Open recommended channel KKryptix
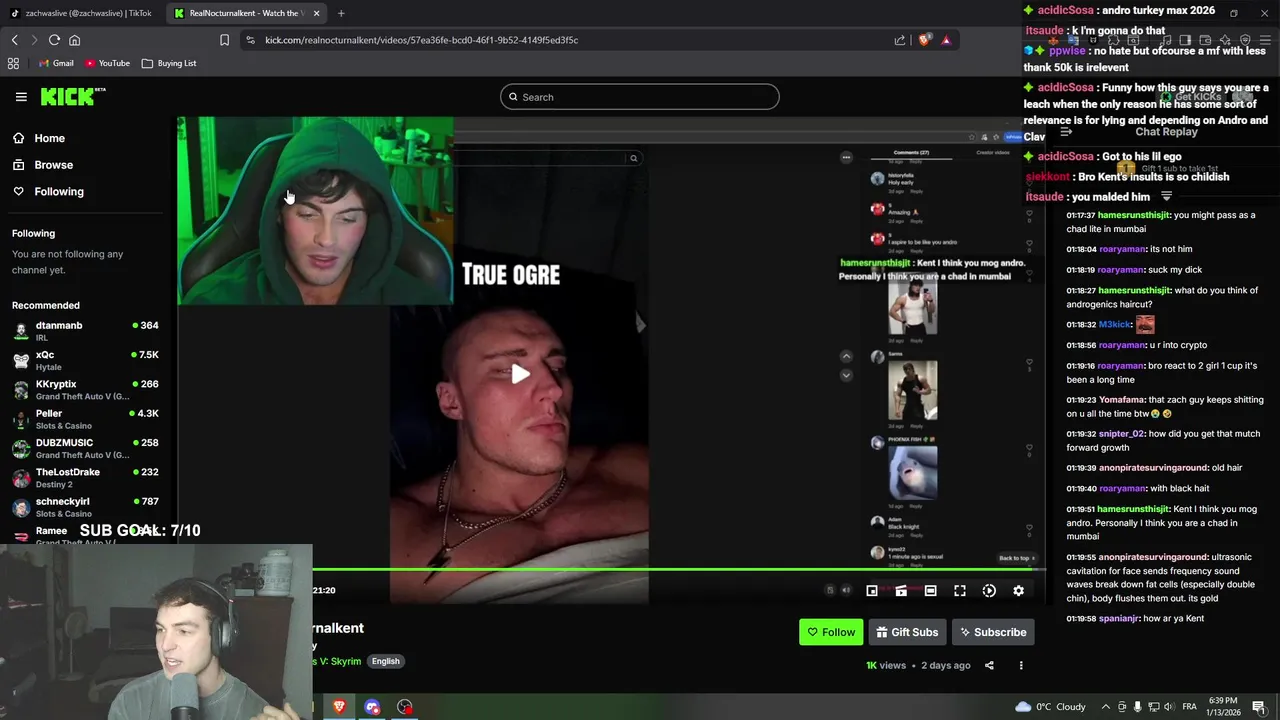The image size is (1280, 720). click(85, 390)
